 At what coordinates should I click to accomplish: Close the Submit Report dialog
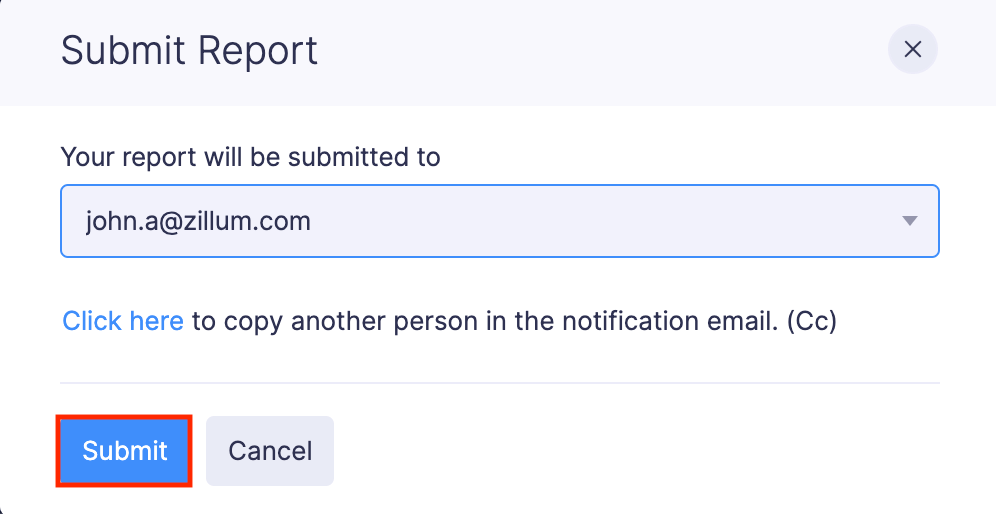point(912,50)
